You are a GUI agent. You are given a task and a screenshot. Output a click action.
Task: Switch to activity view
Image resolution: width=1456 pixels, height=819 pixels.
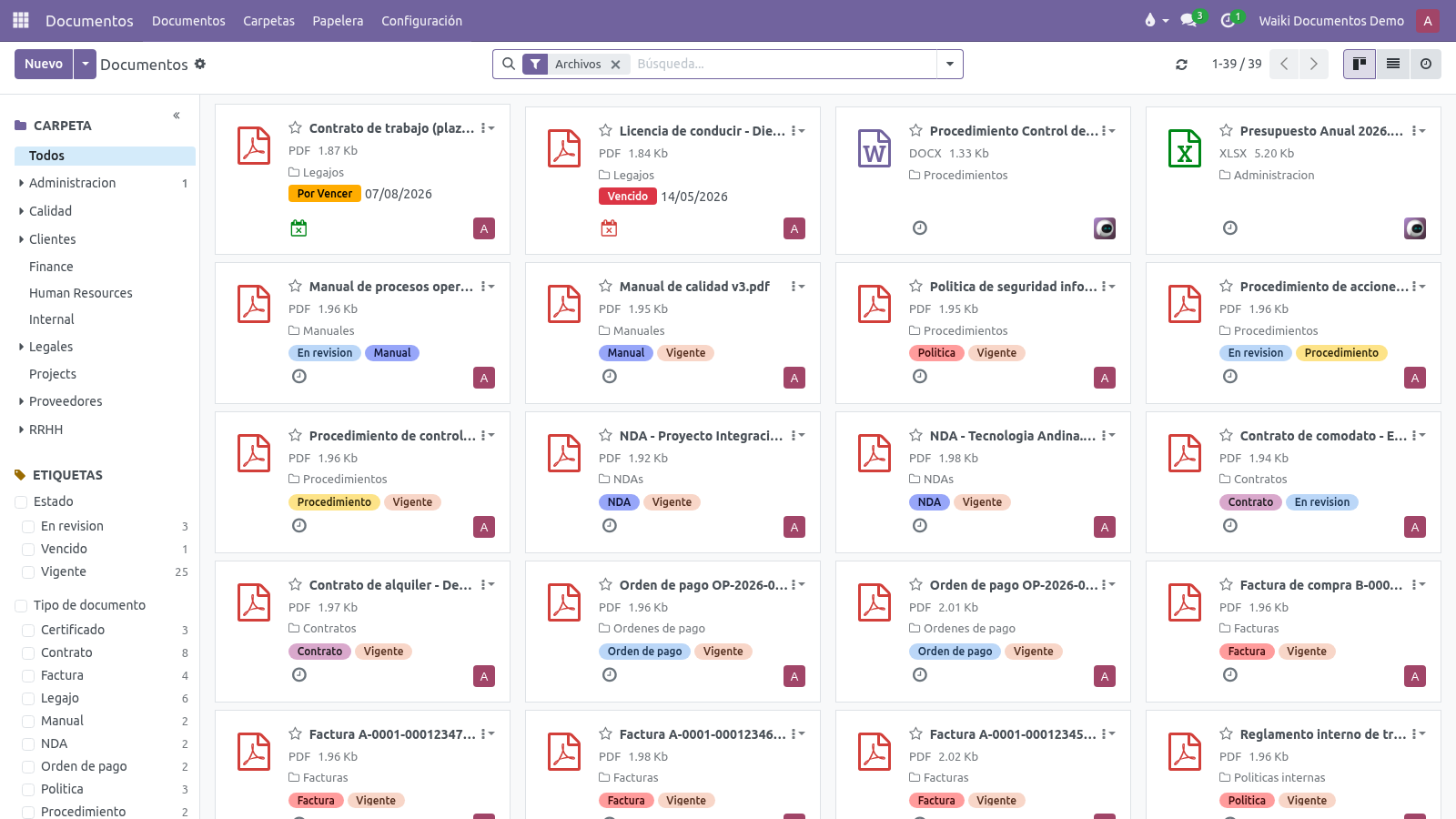1426,64
